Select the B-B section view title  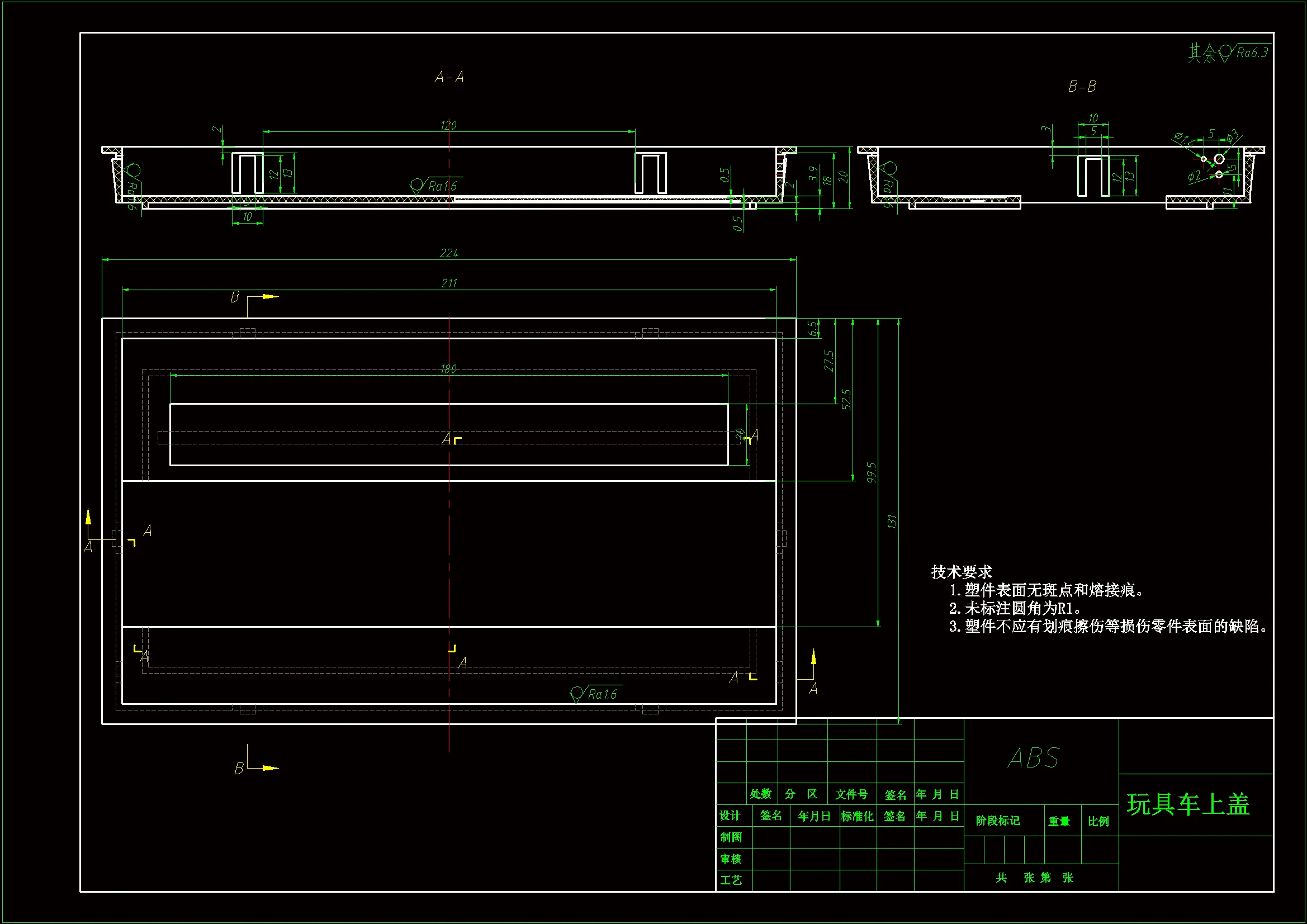point(1082,87)
